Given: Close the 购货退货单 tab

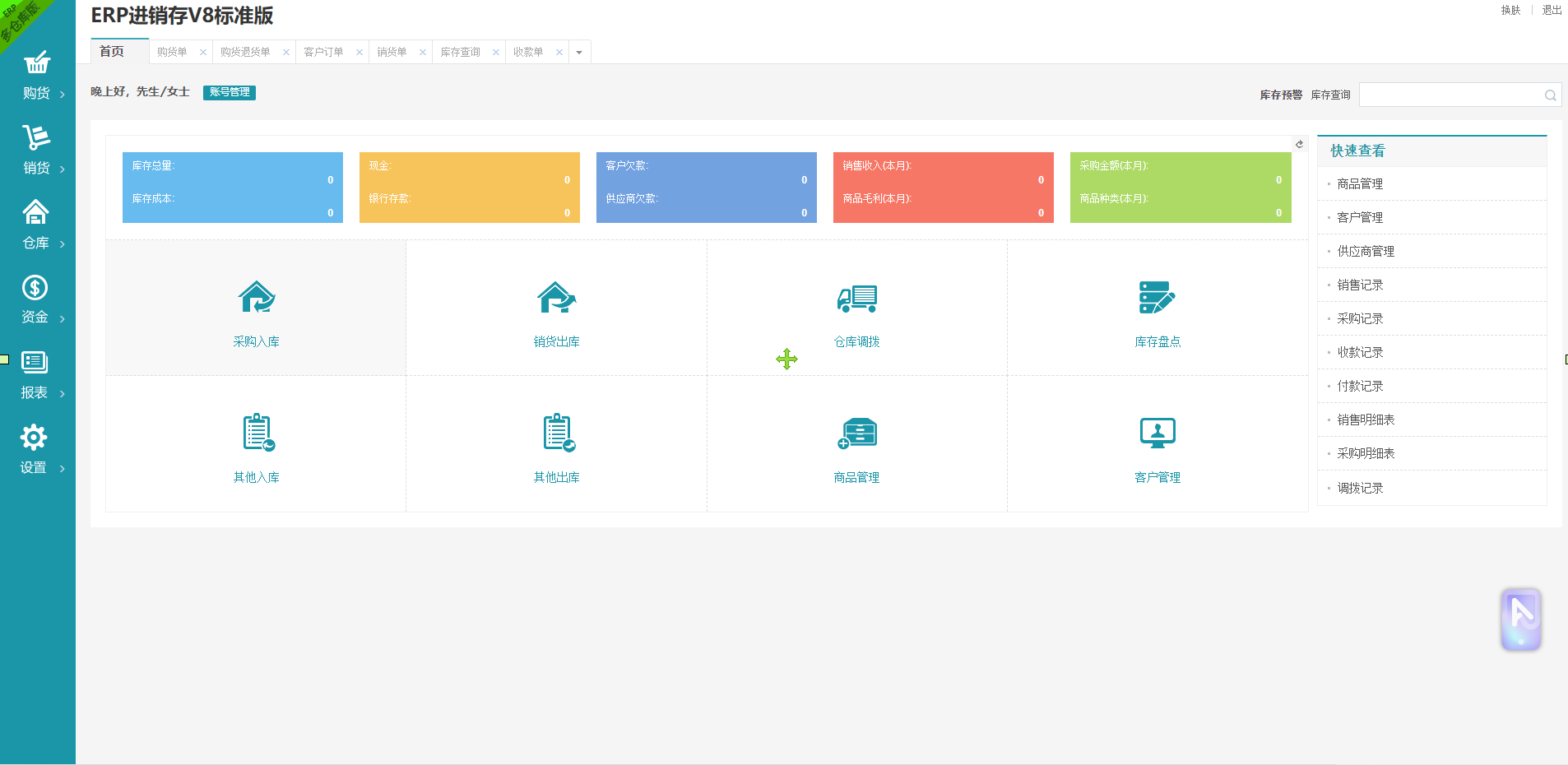Looking at the screenshot, I should coord(286,52).
